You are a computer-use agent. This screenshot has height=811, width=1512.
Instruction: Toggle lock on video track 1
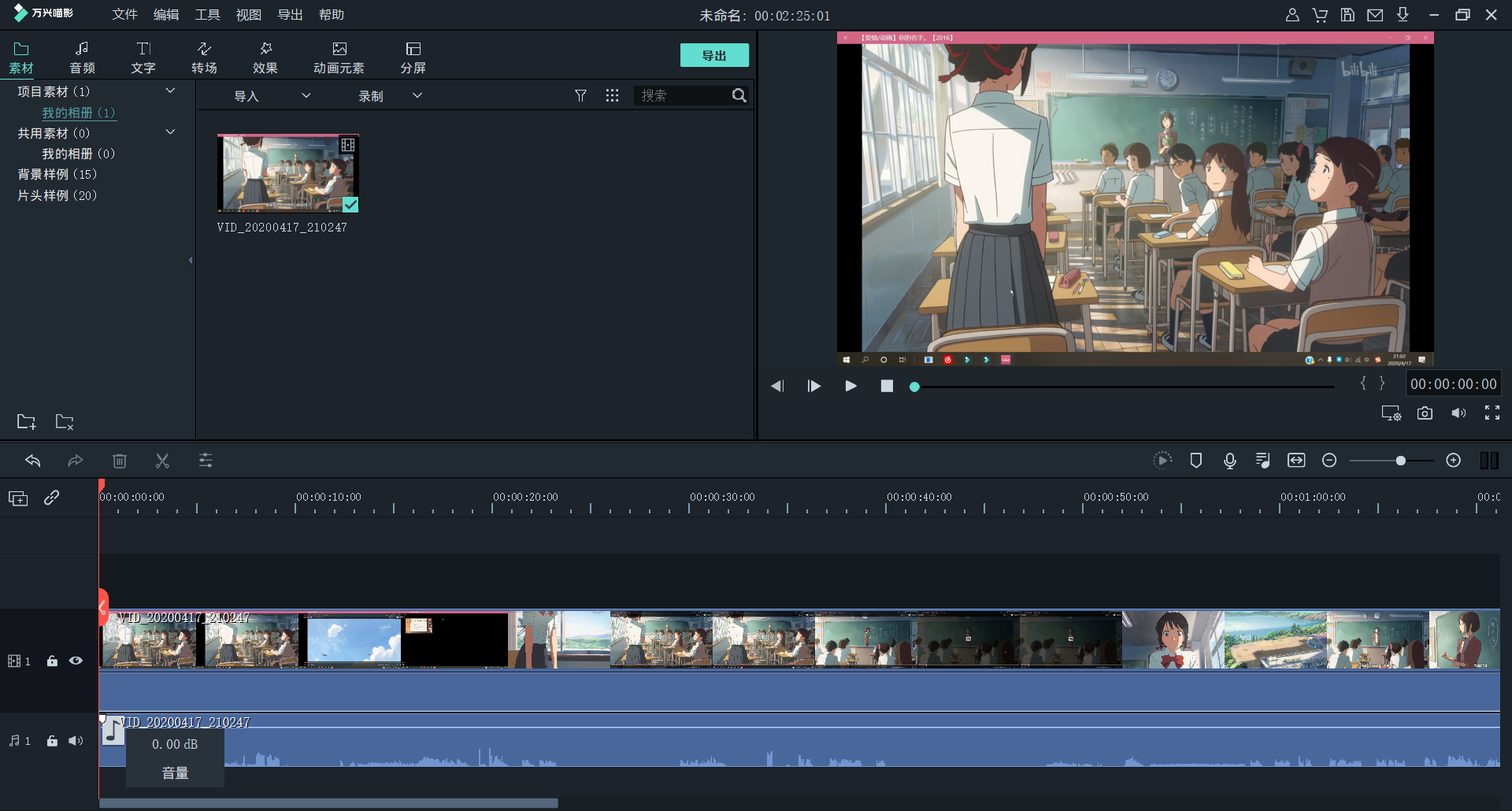[52, 661]
